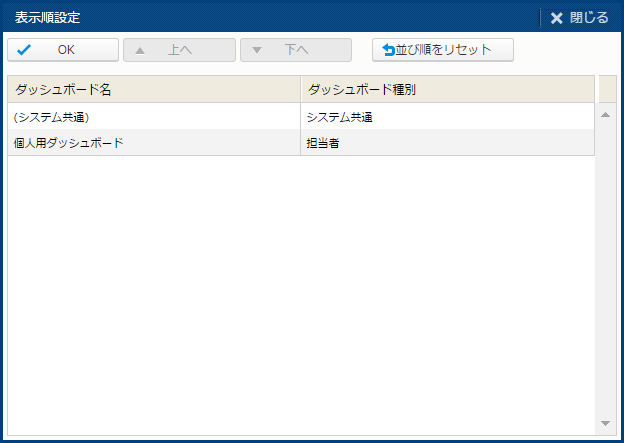Click the 表示順設定 dialog title
The width and height of the screenshot is (624, 443).
pos(48,18)
